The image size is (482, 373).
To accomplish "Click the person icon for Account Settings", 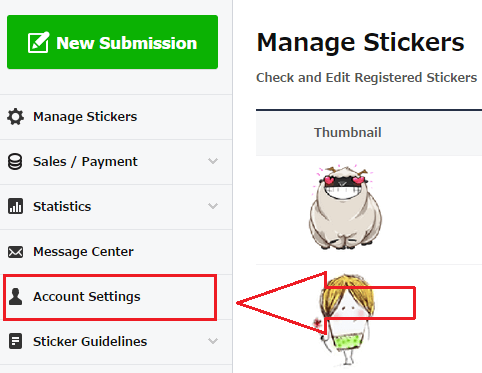I will click(x=15, y=297).
